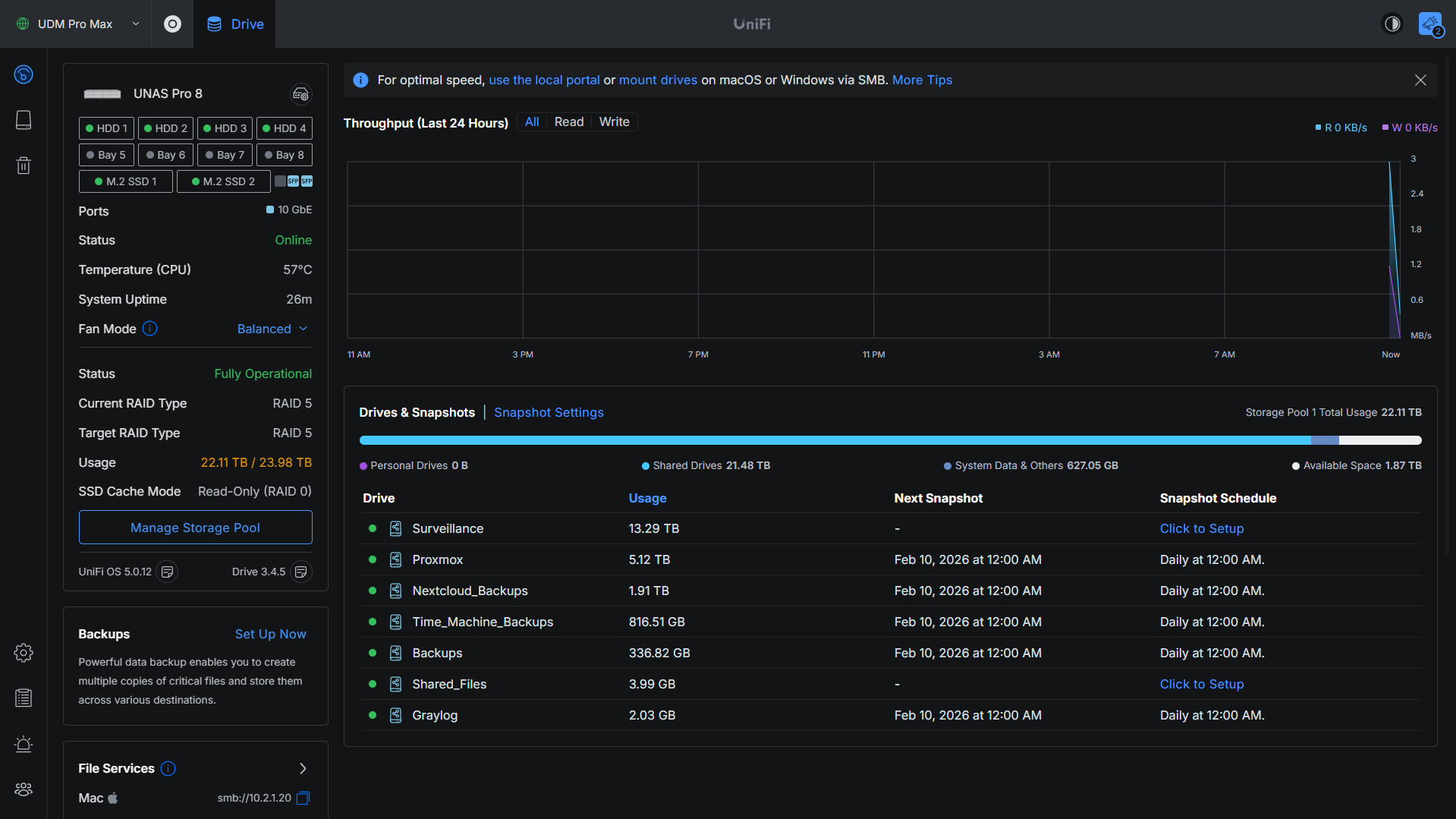Open the users and groups sidebar icon

coord(24,789)
